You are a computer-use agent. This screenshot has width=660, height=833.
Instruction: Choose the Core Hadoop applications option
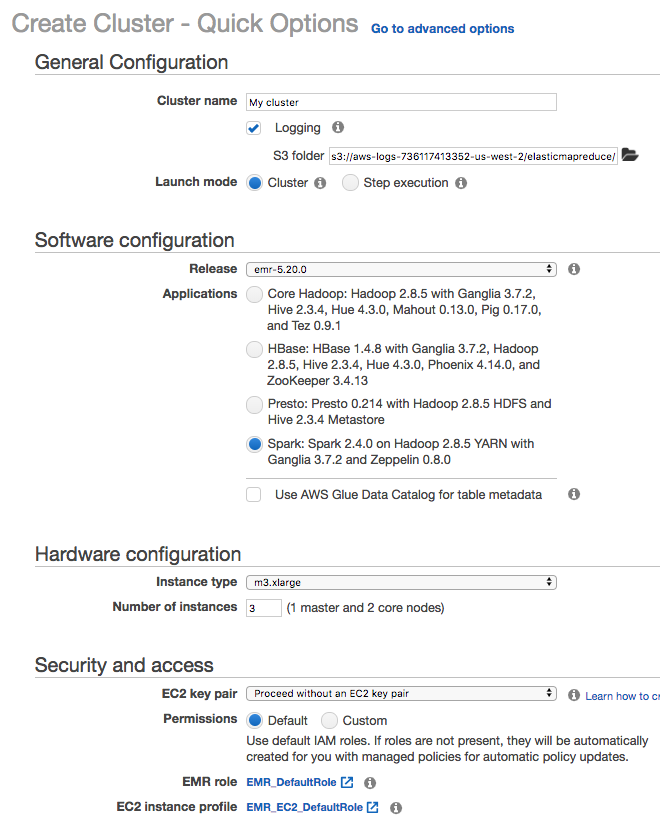[x=255, y=294]
